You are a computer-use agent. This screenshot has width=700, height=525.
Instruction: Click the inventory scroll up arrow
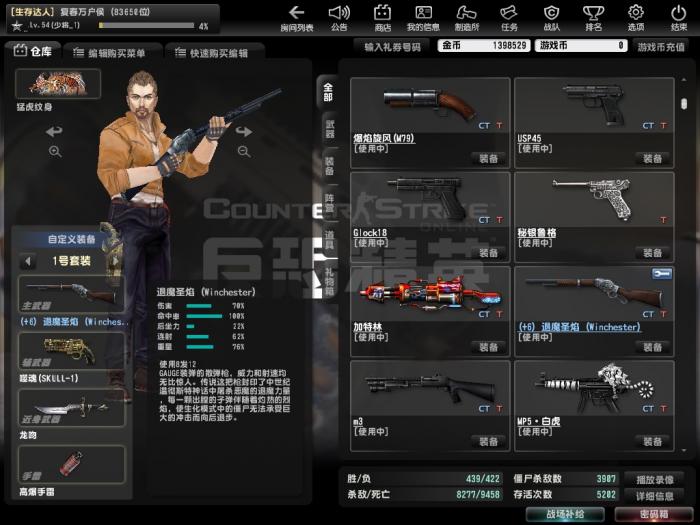[x=683, y=80]
